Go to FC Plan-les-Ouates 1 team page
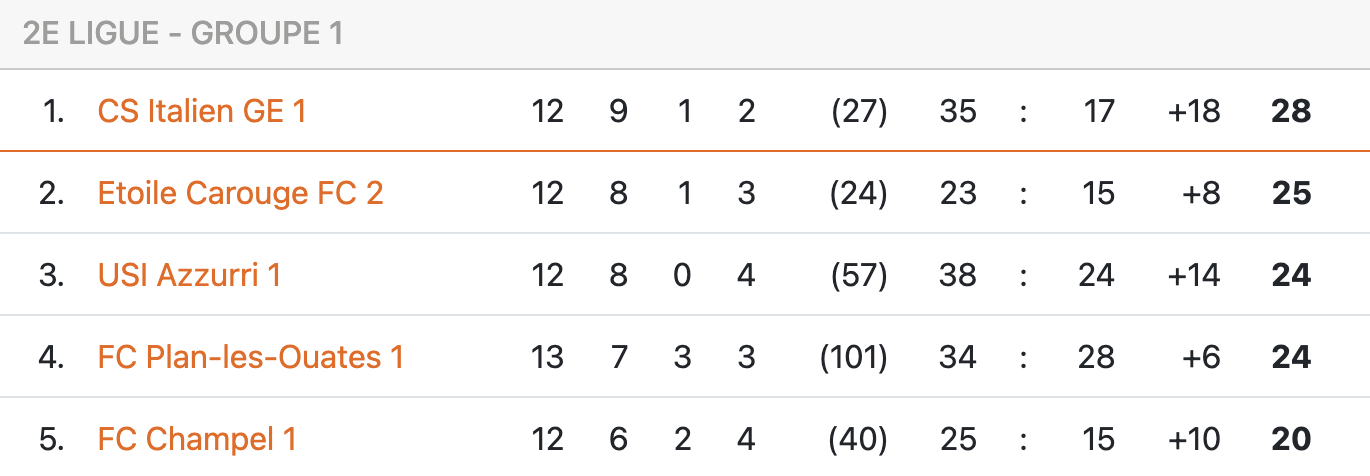The image size is (1370, 476). [250, 357]
